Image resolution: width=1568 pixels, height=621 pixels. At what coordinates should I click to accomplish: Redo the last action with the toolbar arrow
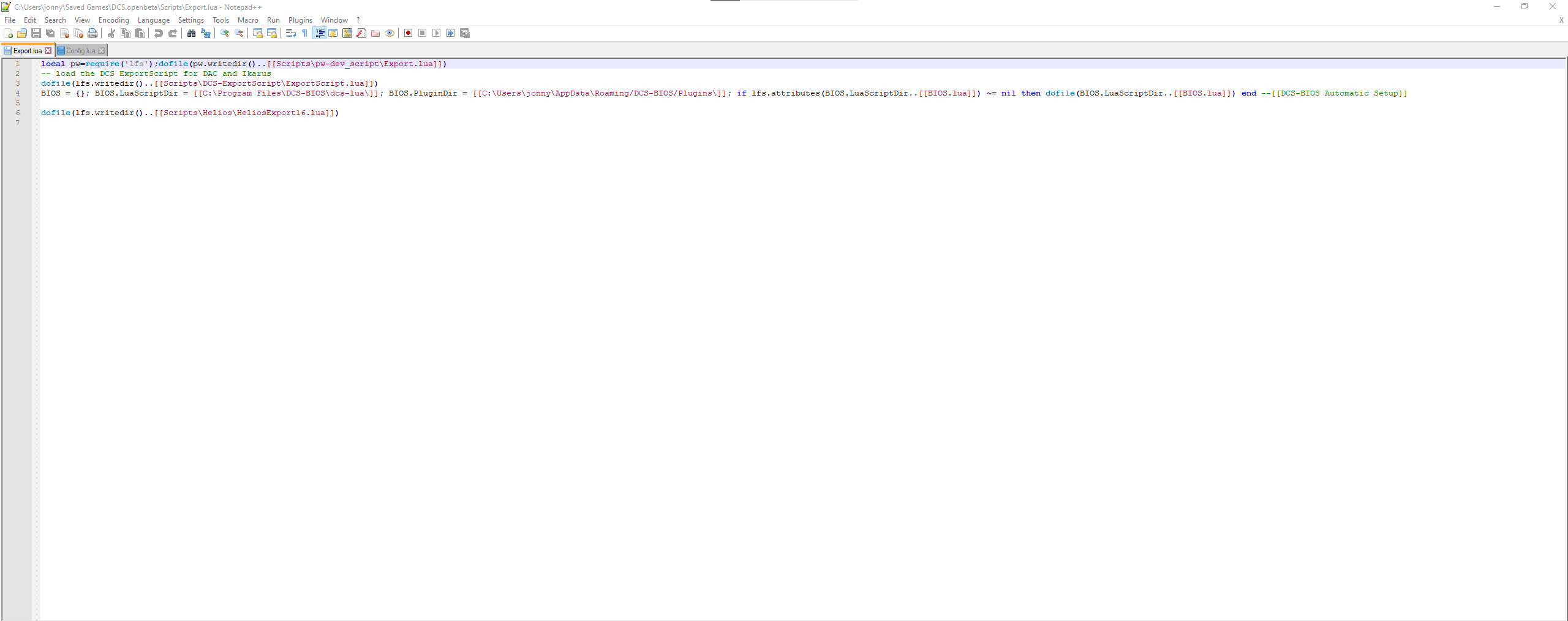173,33
